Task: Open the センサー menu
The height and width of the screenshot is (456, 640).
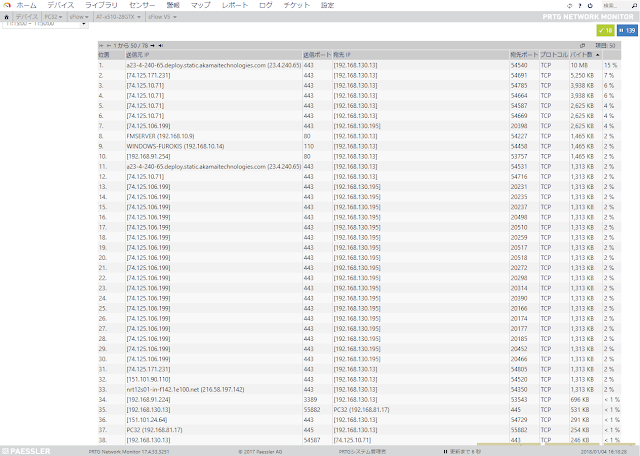Action: [x=142, y=5]
